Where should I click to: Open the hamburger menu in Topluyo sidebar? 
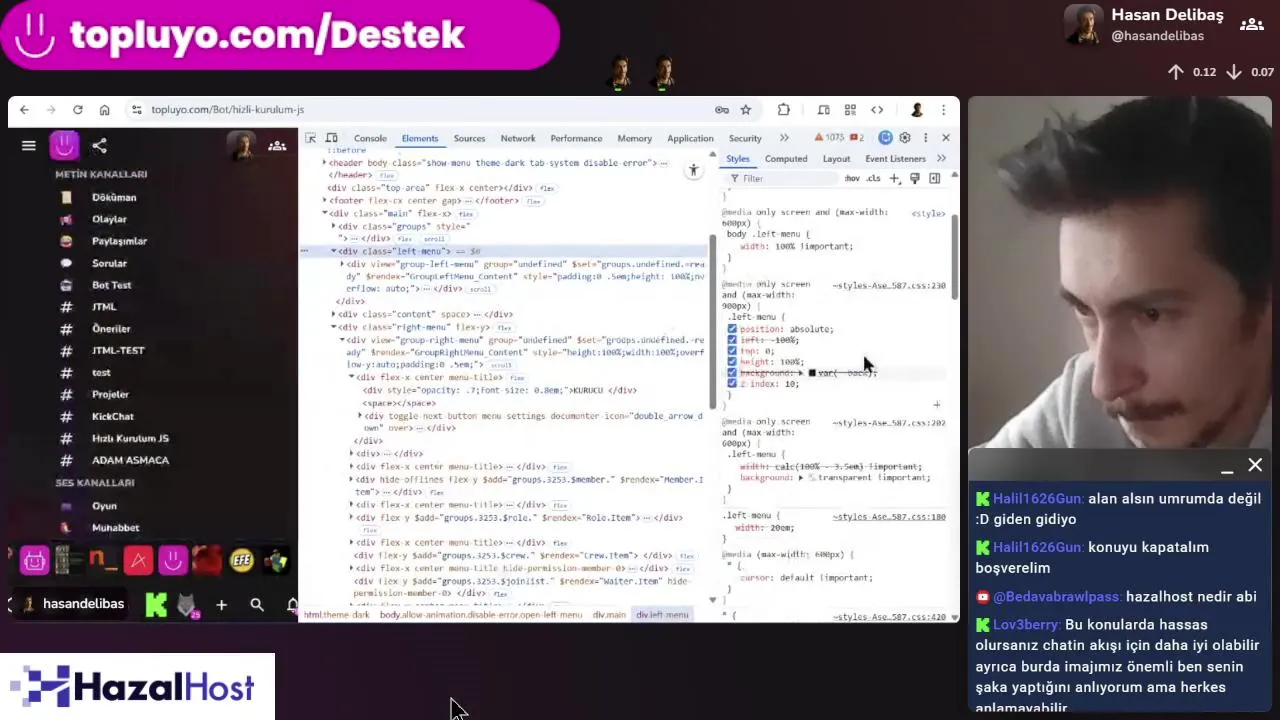pos(29,146)
